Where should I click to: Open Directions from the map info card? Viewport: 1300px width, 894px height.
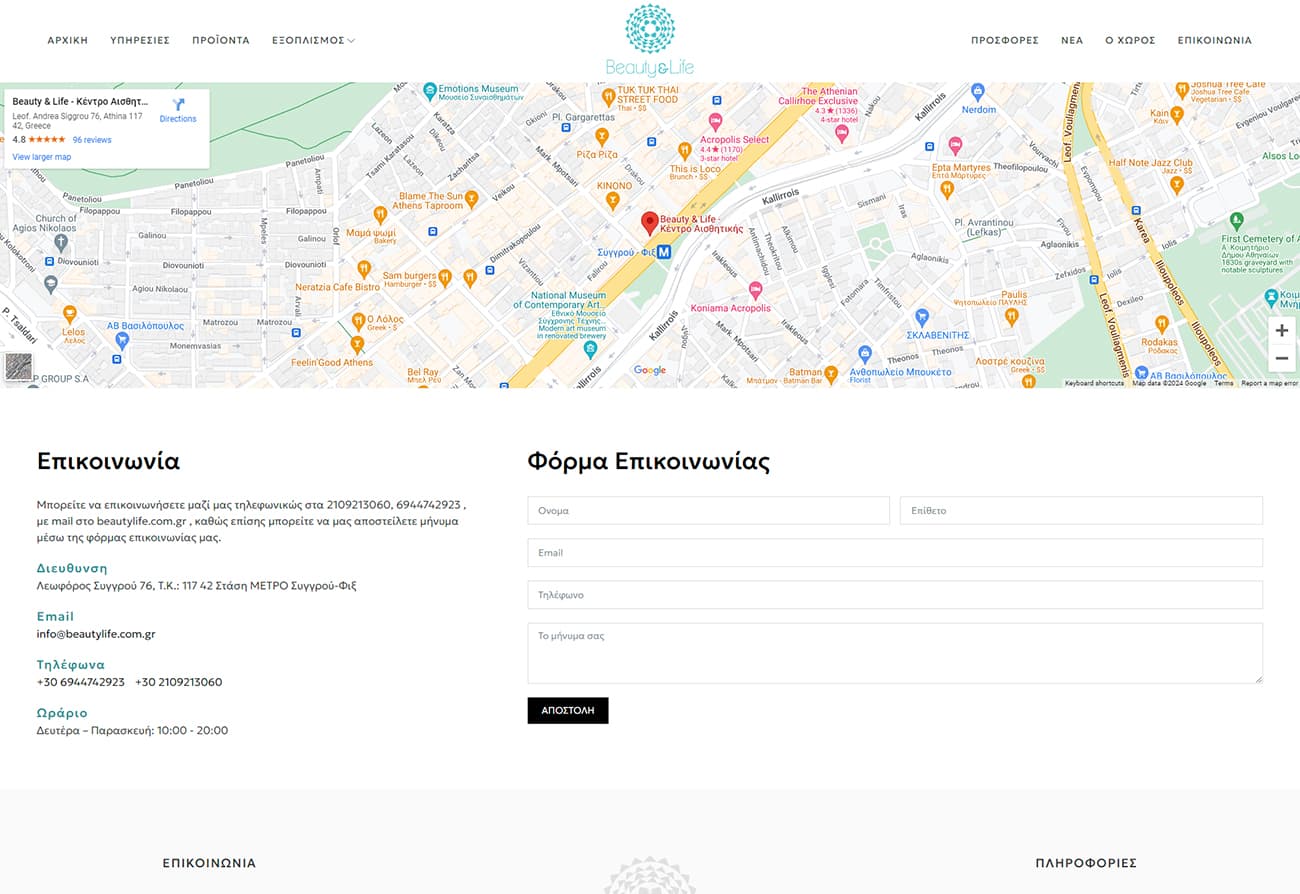(x=178, y=110)
